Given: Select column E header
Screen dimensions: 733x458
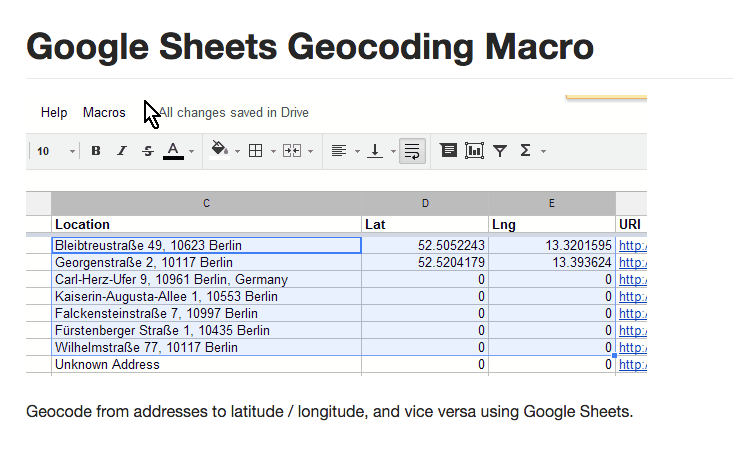Looking at the screenshot, I should (x=552, y=203).
